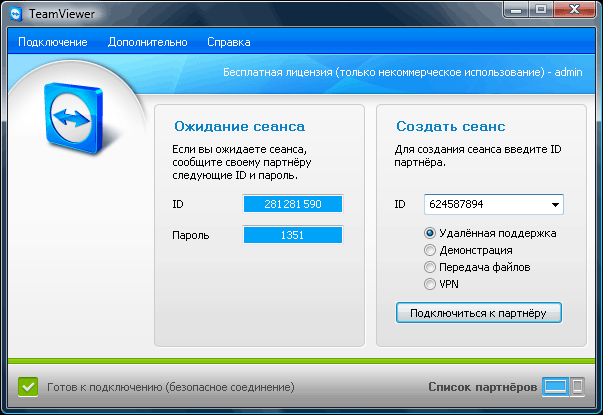Close the TeamViewer window
This screenshot has width=603, height=415.
click(x=575, y=10)
